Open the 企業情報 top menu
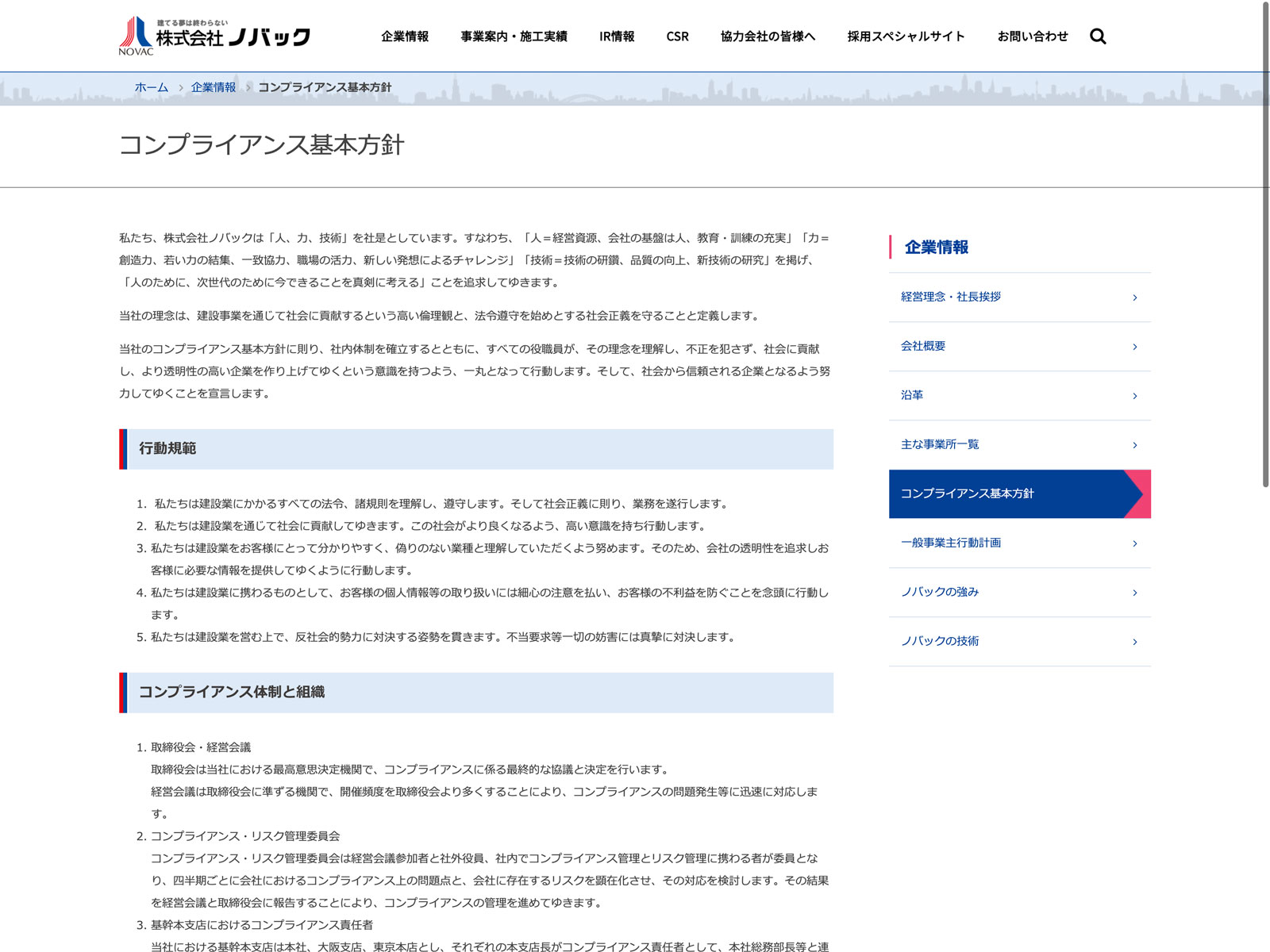Screen dimensions: 1270x952 point(405,36)
